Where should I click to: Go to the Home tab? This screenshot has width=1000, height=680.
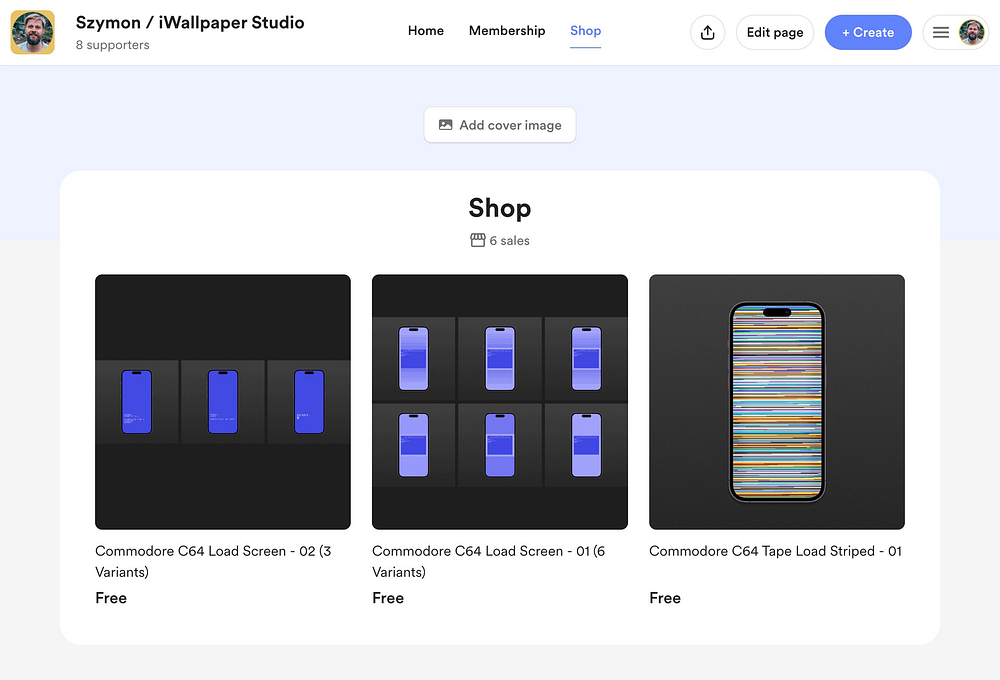pyautogui.click(x=425, y=31)
